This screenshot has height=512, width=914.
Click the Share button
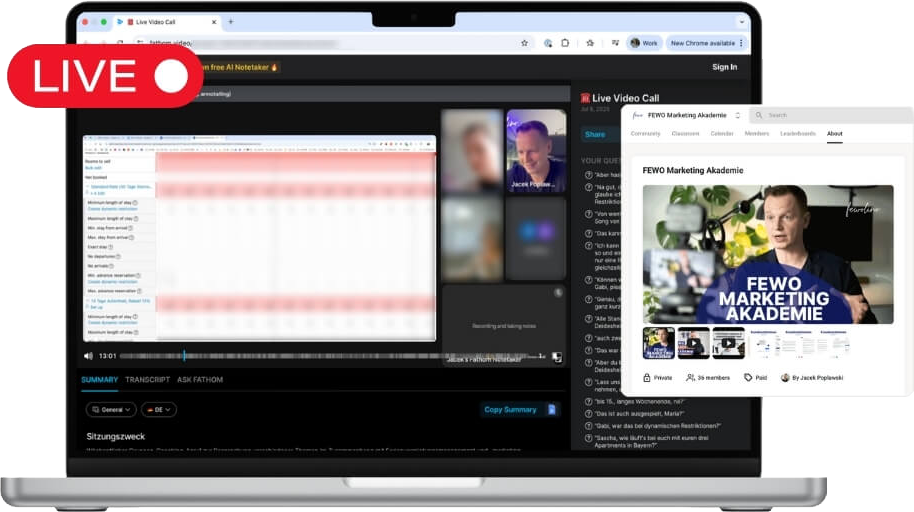click(595, 134)
